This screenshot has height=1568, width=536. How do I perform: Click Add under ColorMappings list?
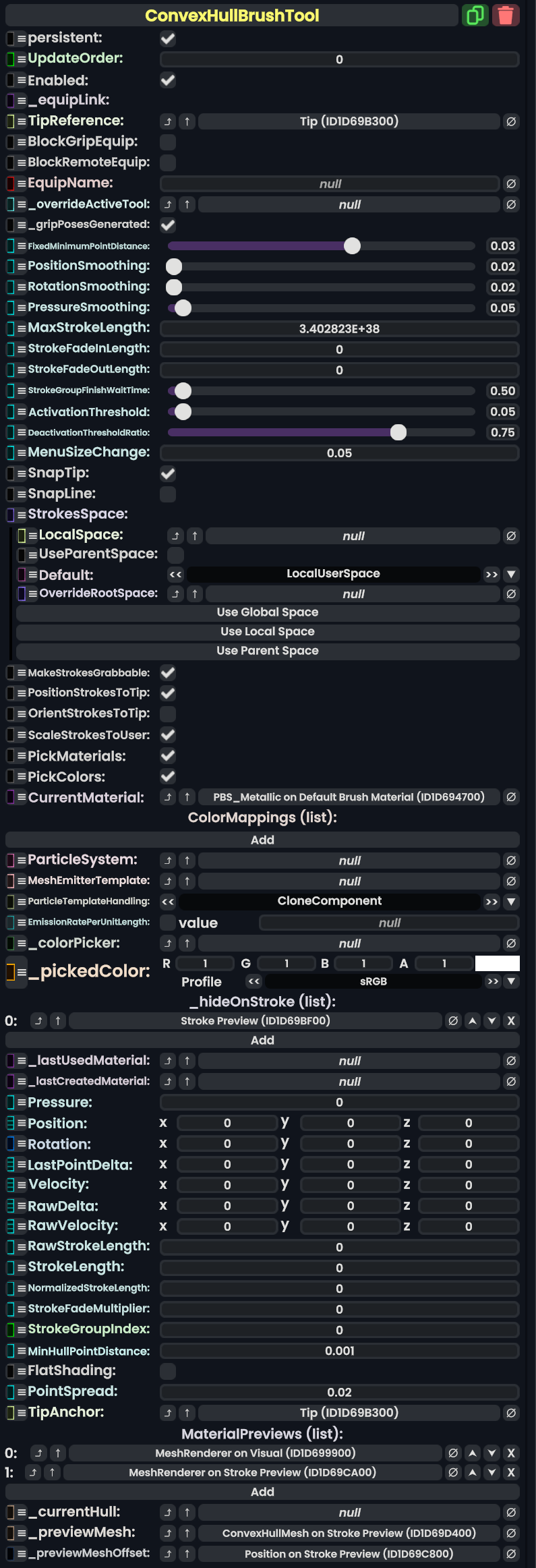click(x=262, y=840)
